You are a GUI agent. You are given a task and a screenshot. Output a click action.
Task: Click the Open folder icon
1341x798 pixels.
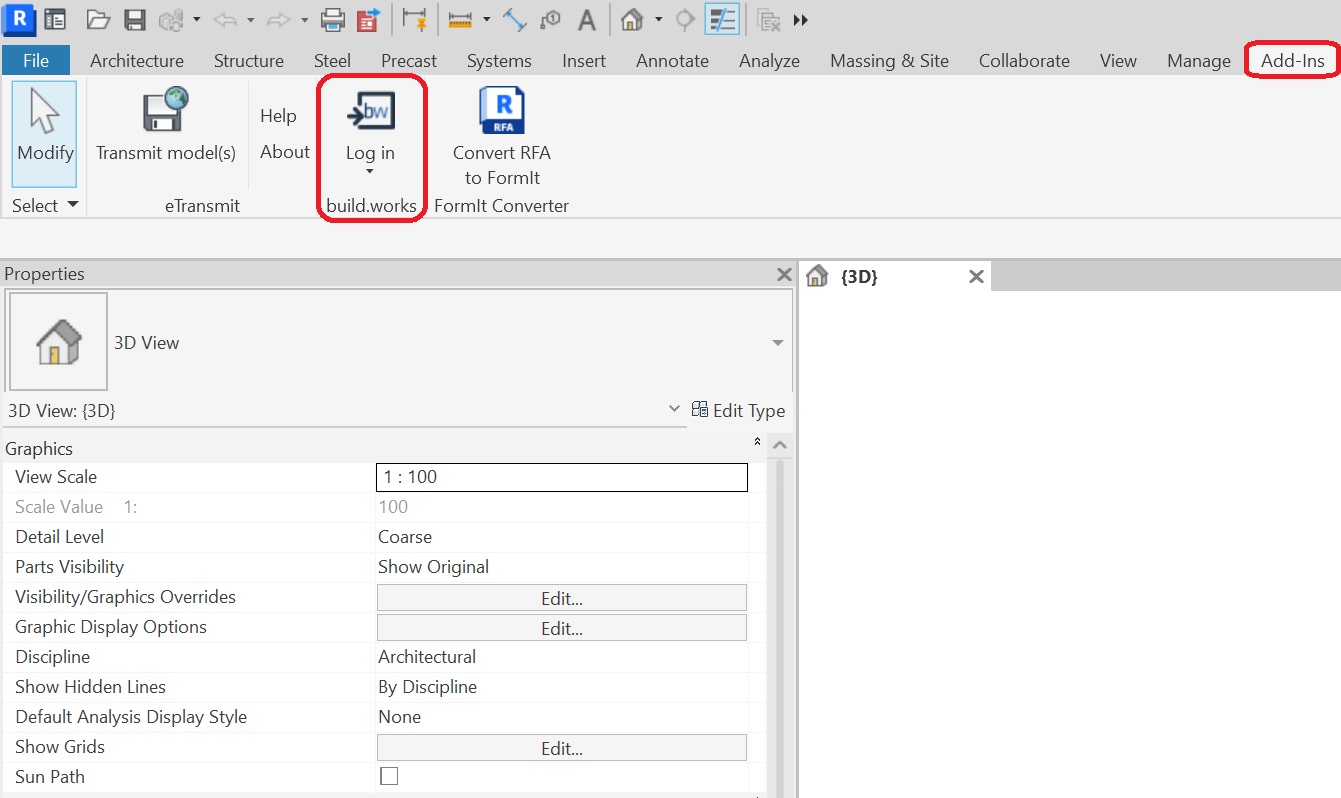(x=98, y=19)
